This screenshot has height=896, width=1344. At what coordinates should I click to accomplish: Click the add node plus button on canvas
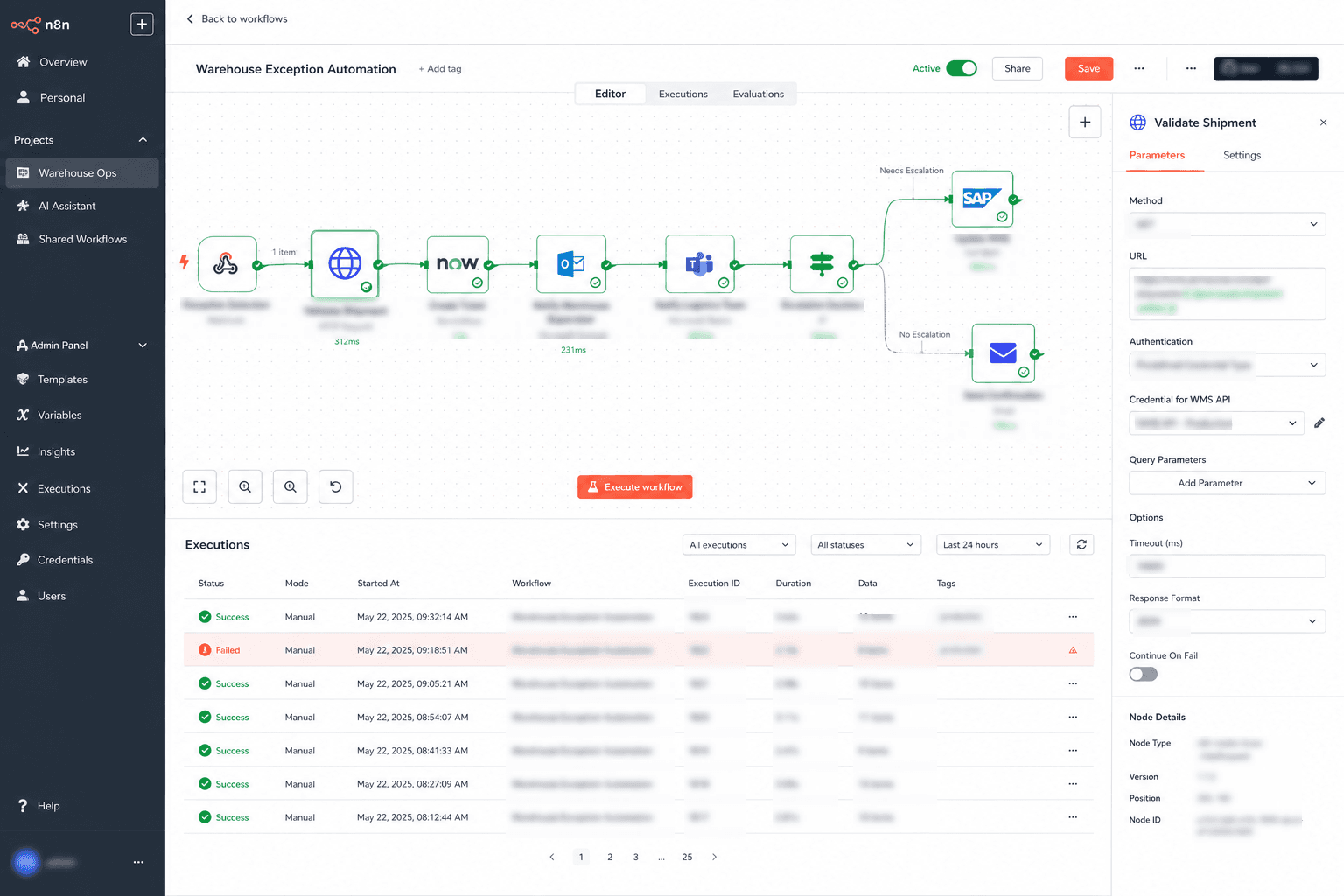click(1085, 122)
